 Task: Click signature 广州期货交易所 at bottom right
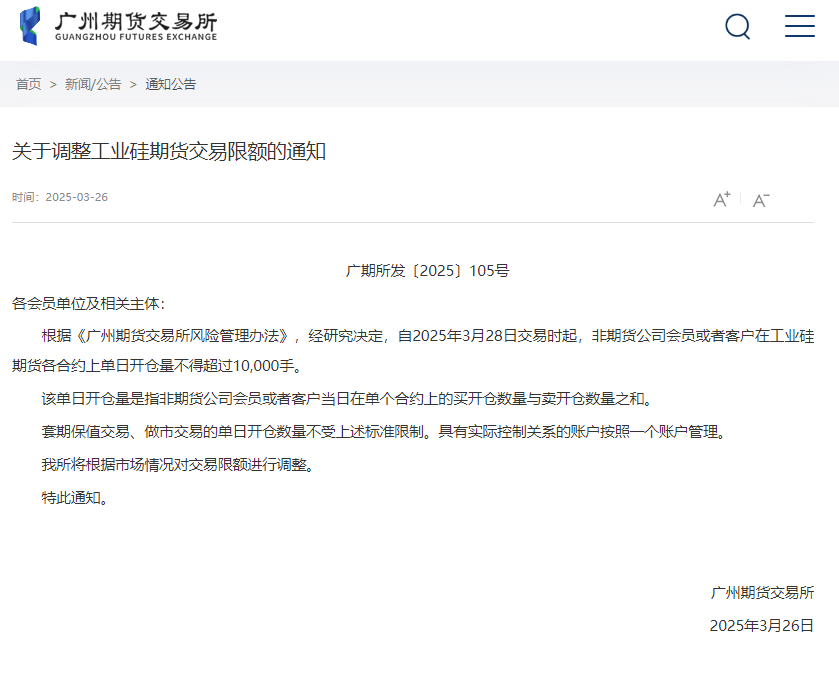click(762, 593)
